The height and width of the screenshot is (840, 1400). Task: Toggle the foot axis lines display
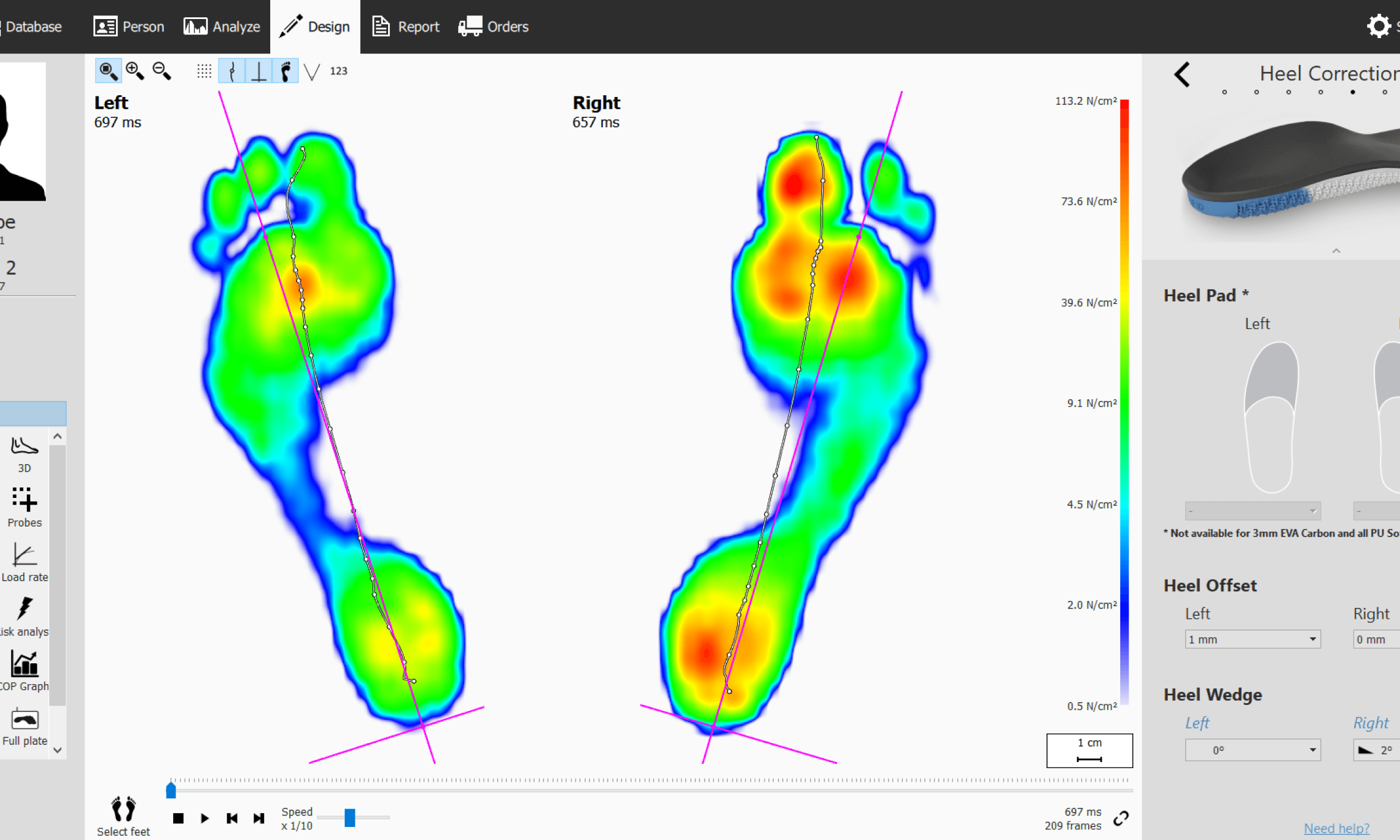point(259,71)
